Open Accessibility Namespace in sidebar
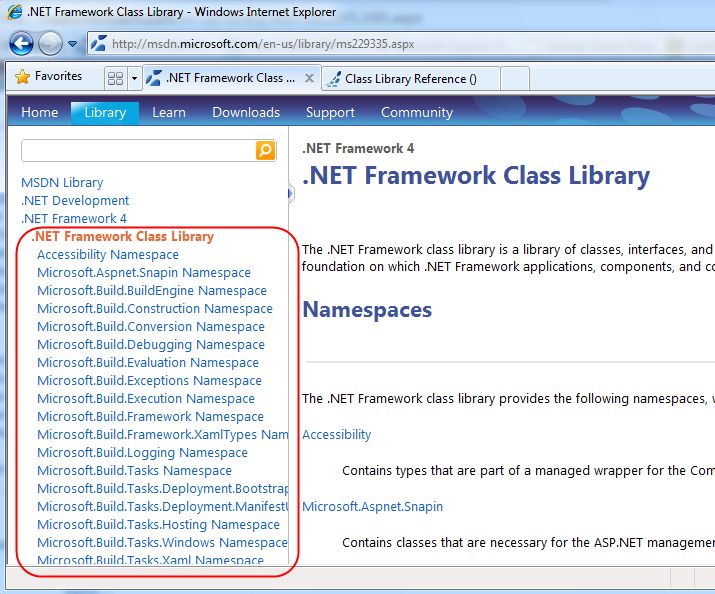Viewport: 715px width, 594px height. point(108,254)
